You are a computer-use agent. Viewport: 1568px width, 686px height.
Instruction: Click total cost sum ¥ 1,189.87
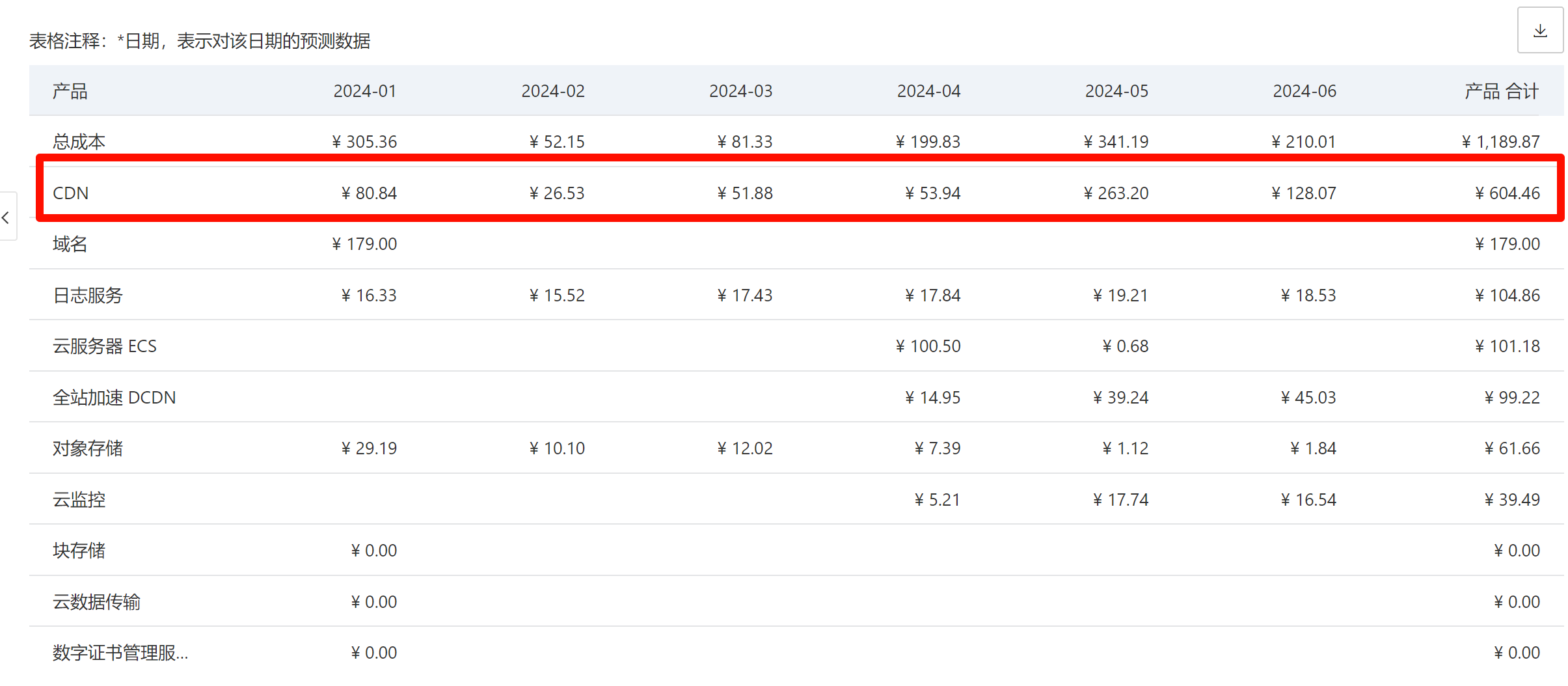[x=1500, y=142]
